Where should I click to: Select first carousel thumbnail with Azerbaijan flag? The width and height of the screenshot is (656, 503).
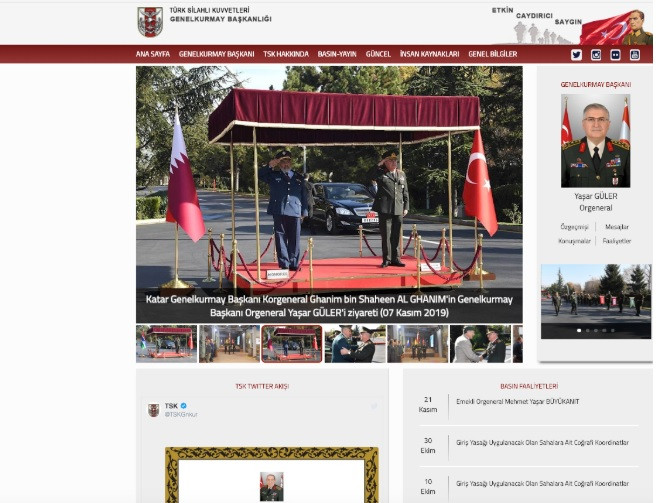point(167,344)
